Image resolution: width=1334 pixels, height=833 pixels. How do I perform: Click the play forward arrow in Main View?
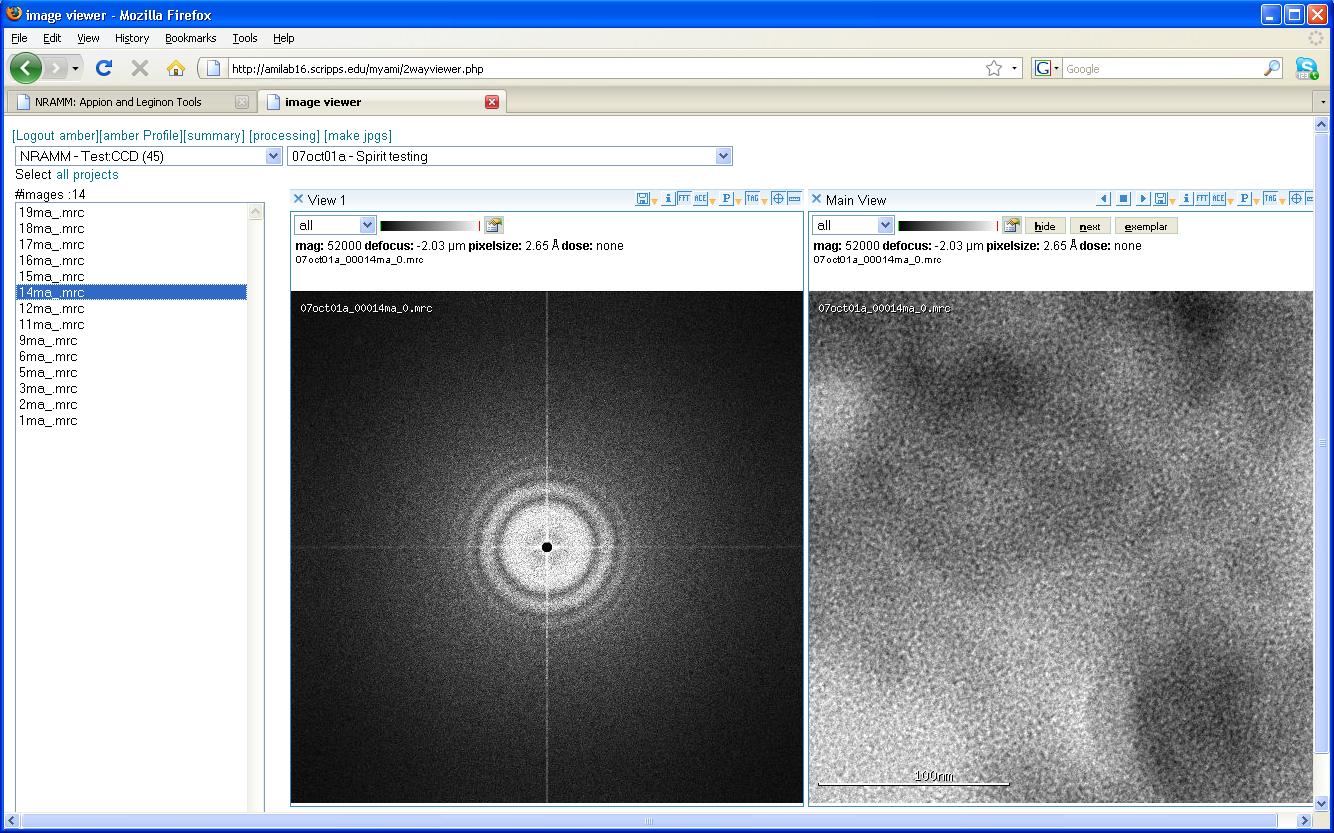point(1142,199)
